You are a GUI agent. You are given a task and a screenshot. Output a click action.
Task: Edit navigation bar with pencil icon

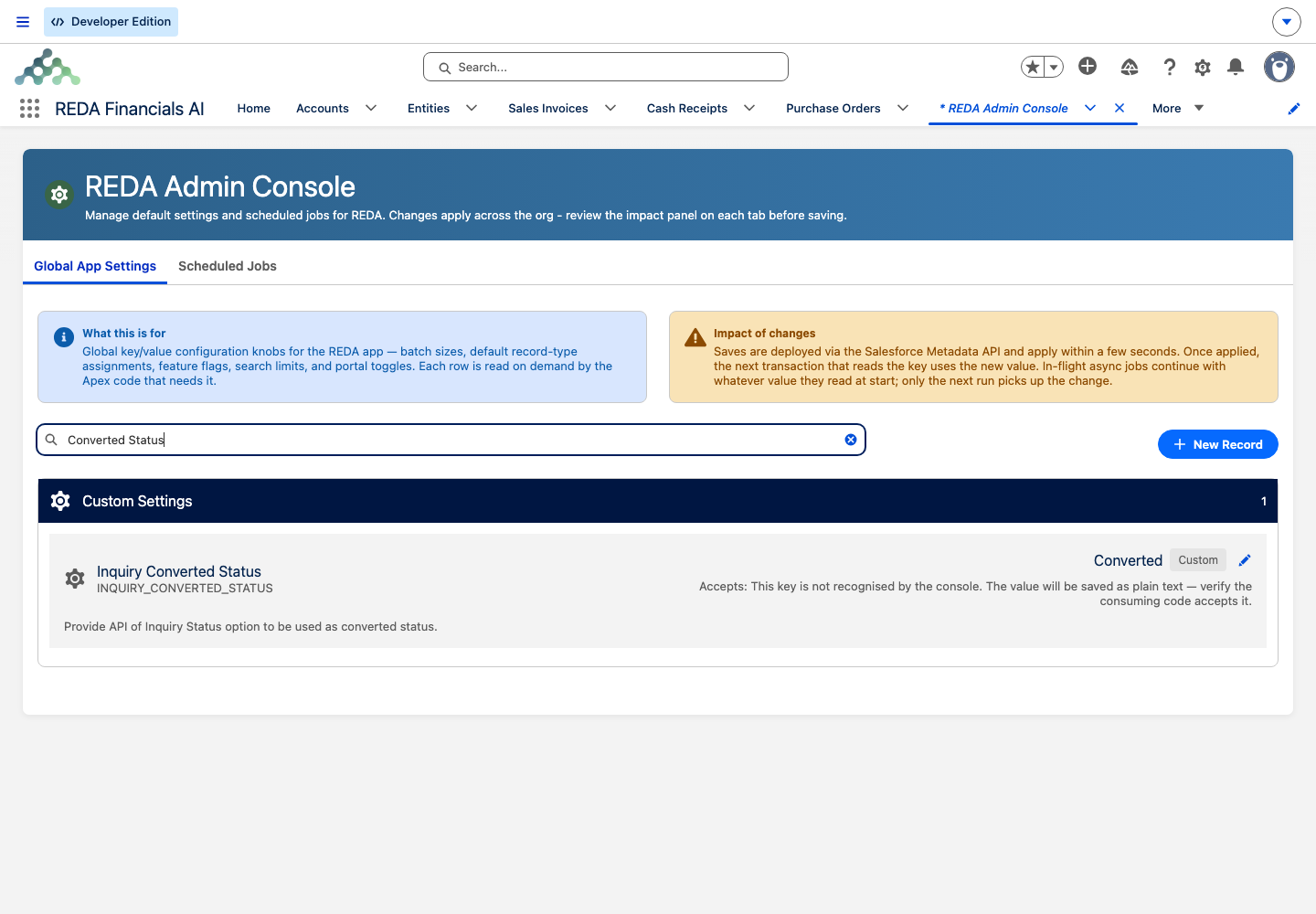(1294, 109)
